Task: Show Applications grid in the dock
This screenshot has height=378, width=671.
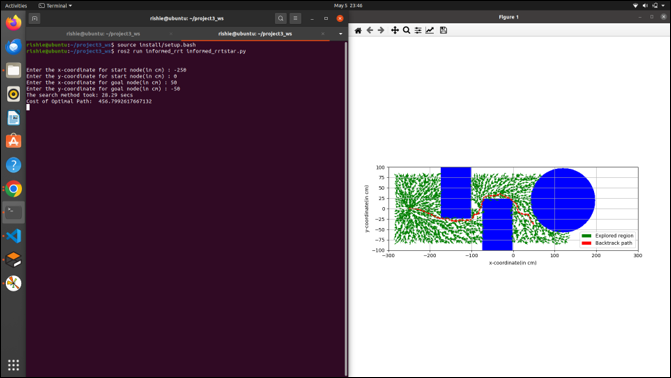Action: click(14, 365)
